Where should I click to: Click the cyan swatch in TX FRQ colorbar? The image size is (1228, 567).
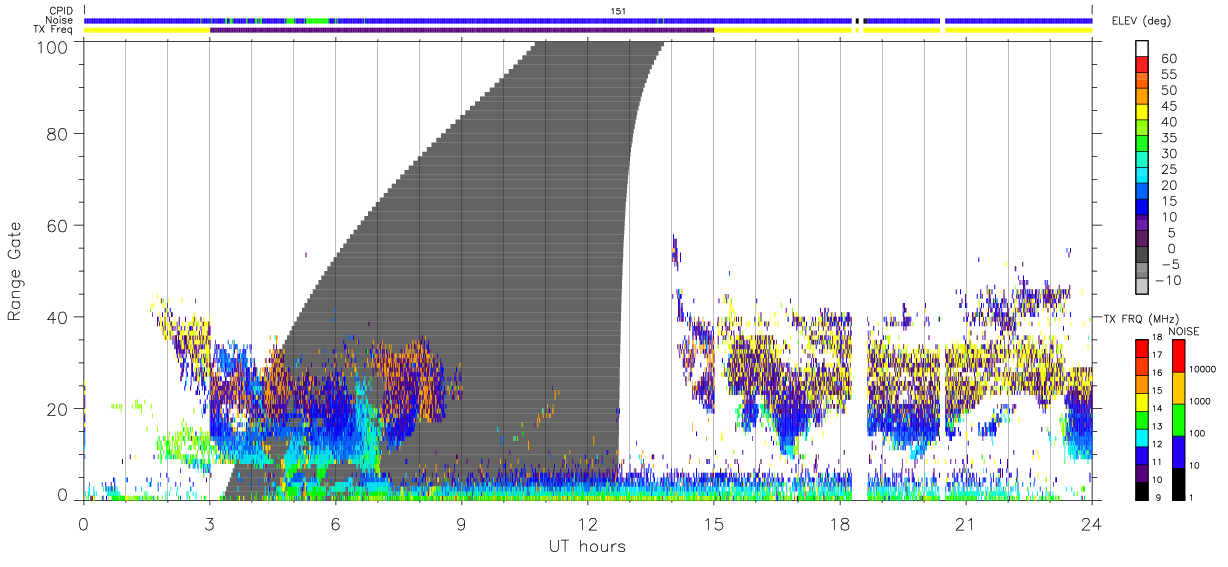click(1143, 438)
